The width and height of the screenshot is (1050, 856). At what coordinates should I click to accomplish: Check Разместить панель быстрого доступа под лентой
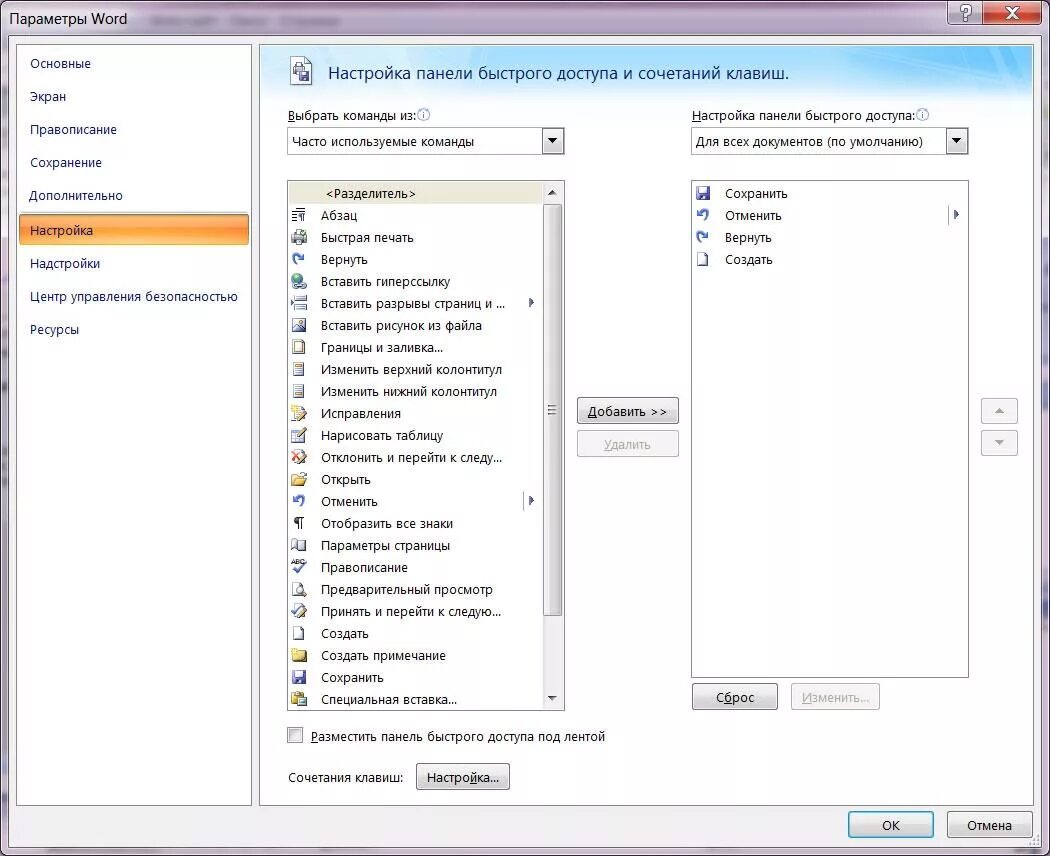pyautogui.click(x=295, y=735)
